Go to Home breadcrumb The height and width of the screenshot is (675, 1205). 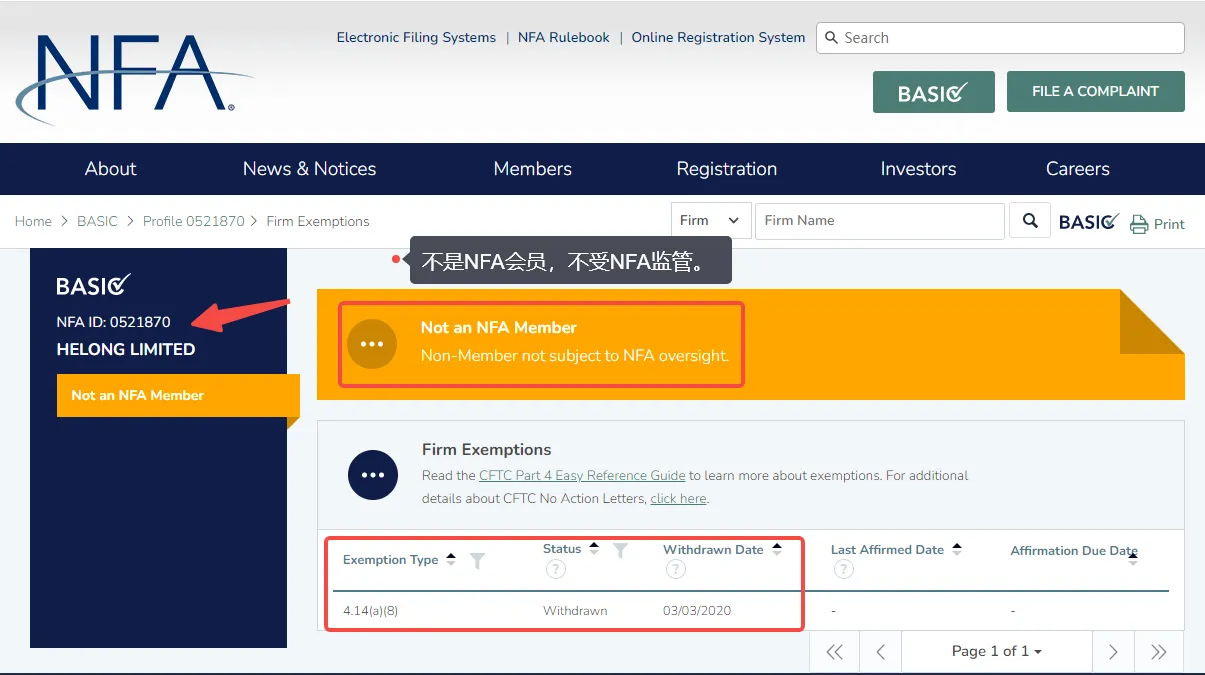coord(33,221)
